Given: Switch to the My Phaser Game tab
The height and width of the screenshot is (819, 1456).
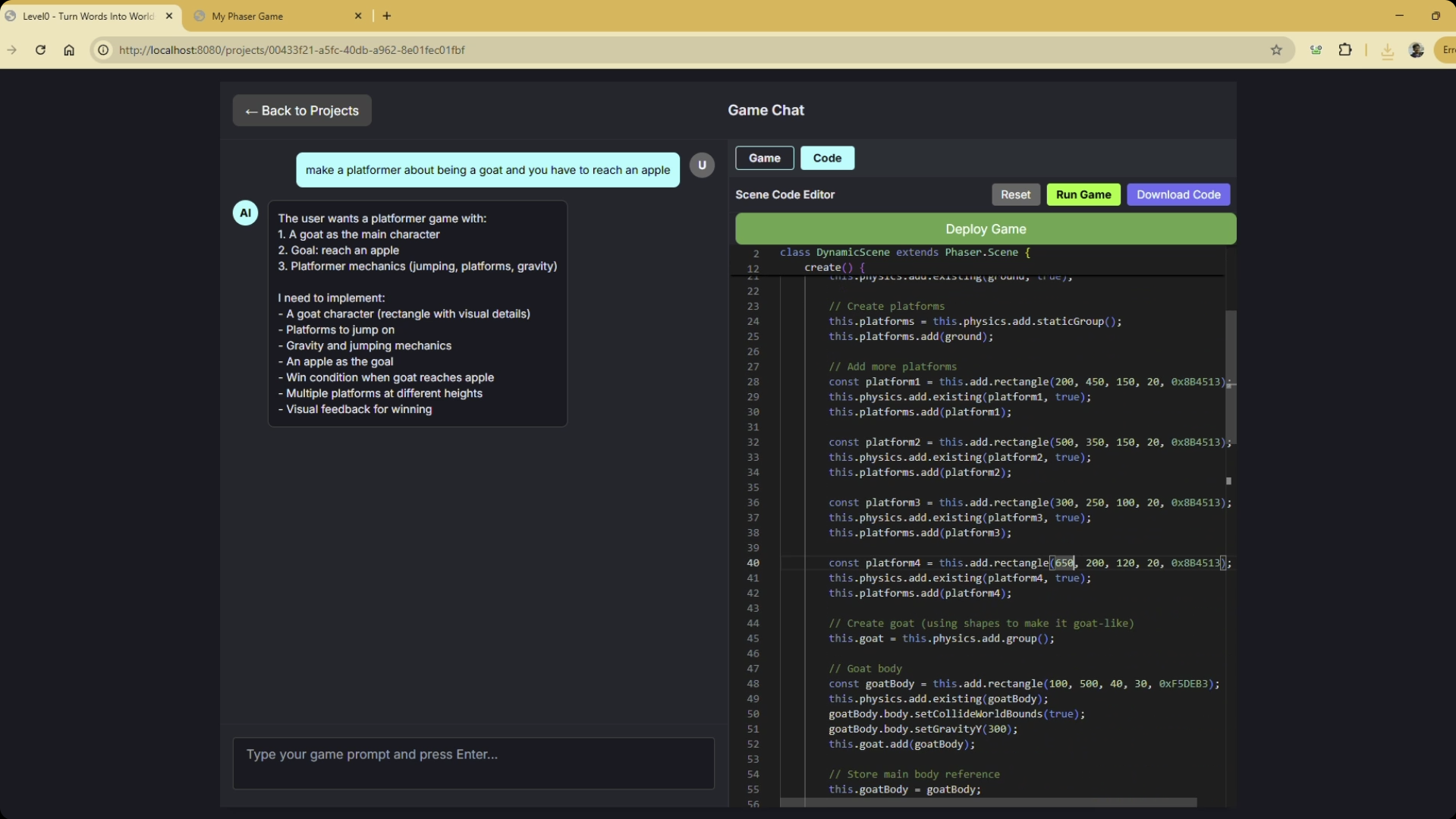Looking at the screenshot, I should point(278,16).
